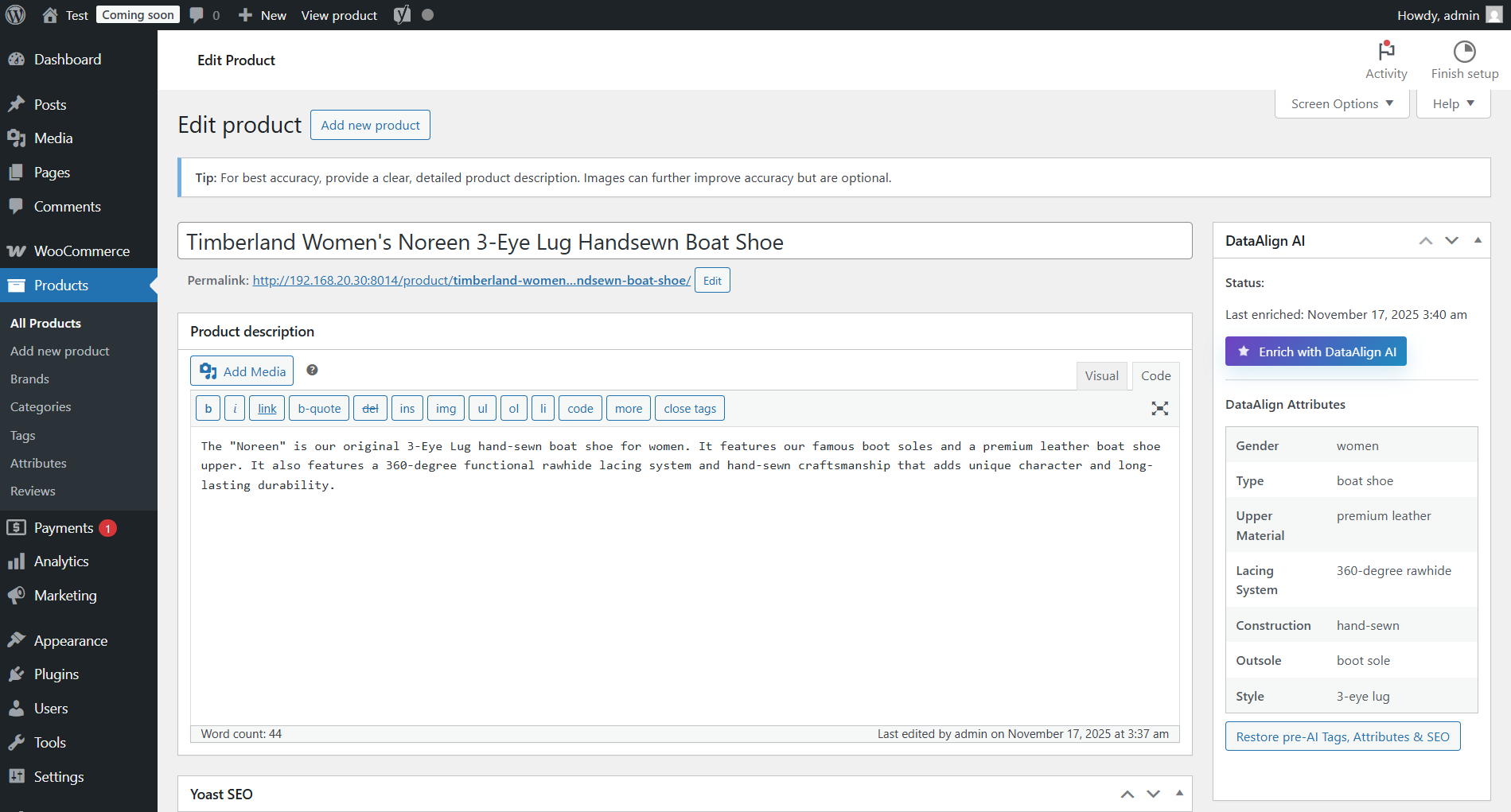
Task: Switch to the Code editor tab
Action: click(x=1155, y=375)
